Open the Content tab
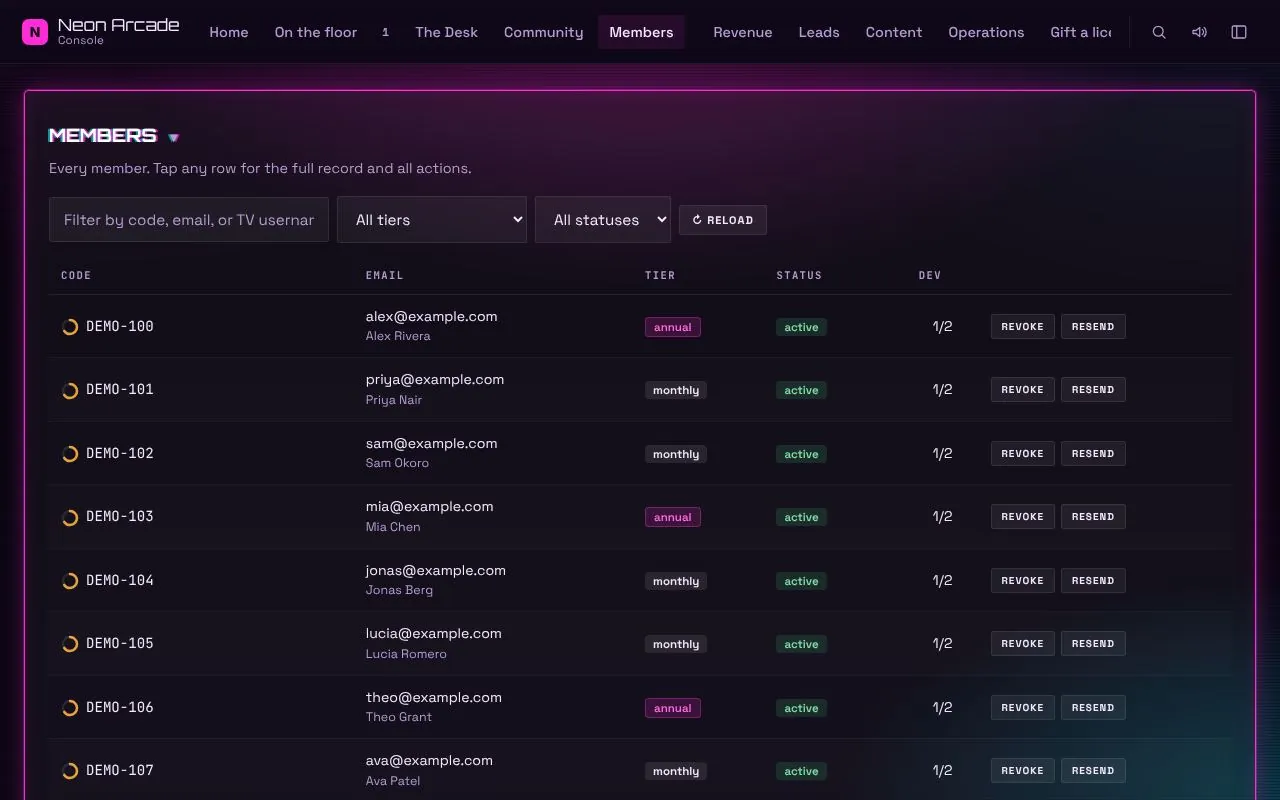 point(894,32)
